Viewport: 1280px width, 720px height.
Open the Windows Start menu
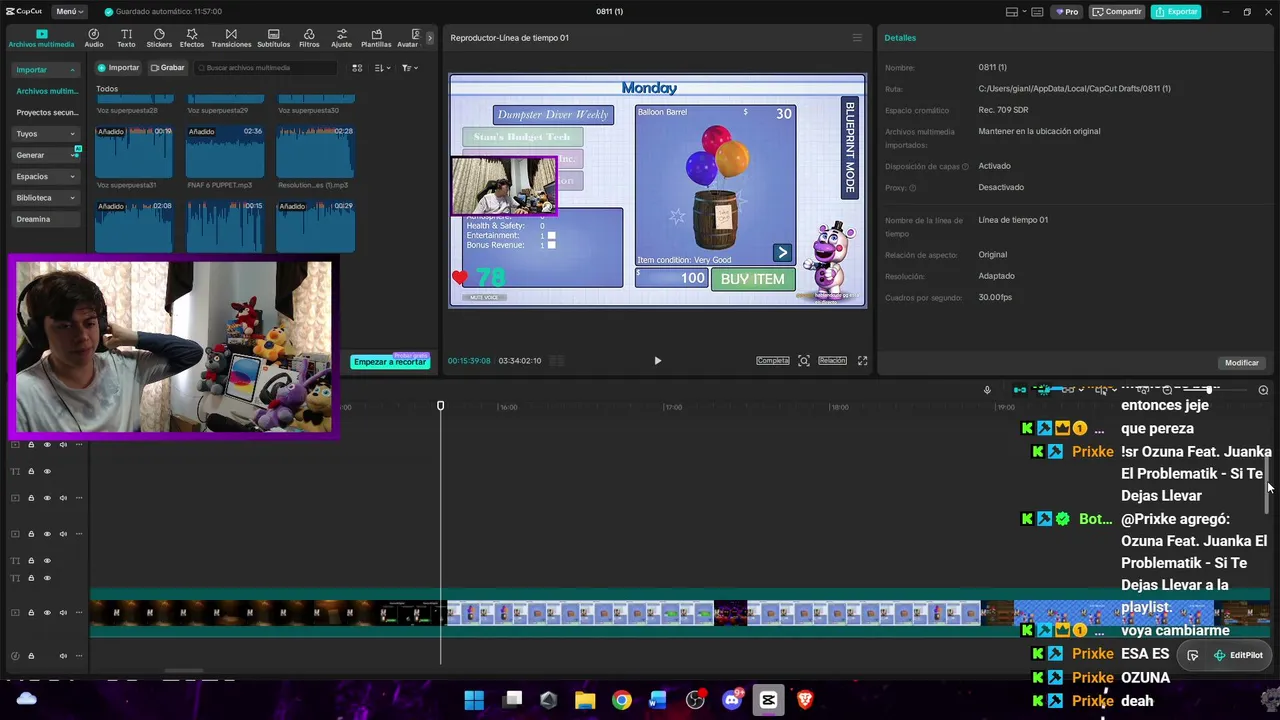474,700
